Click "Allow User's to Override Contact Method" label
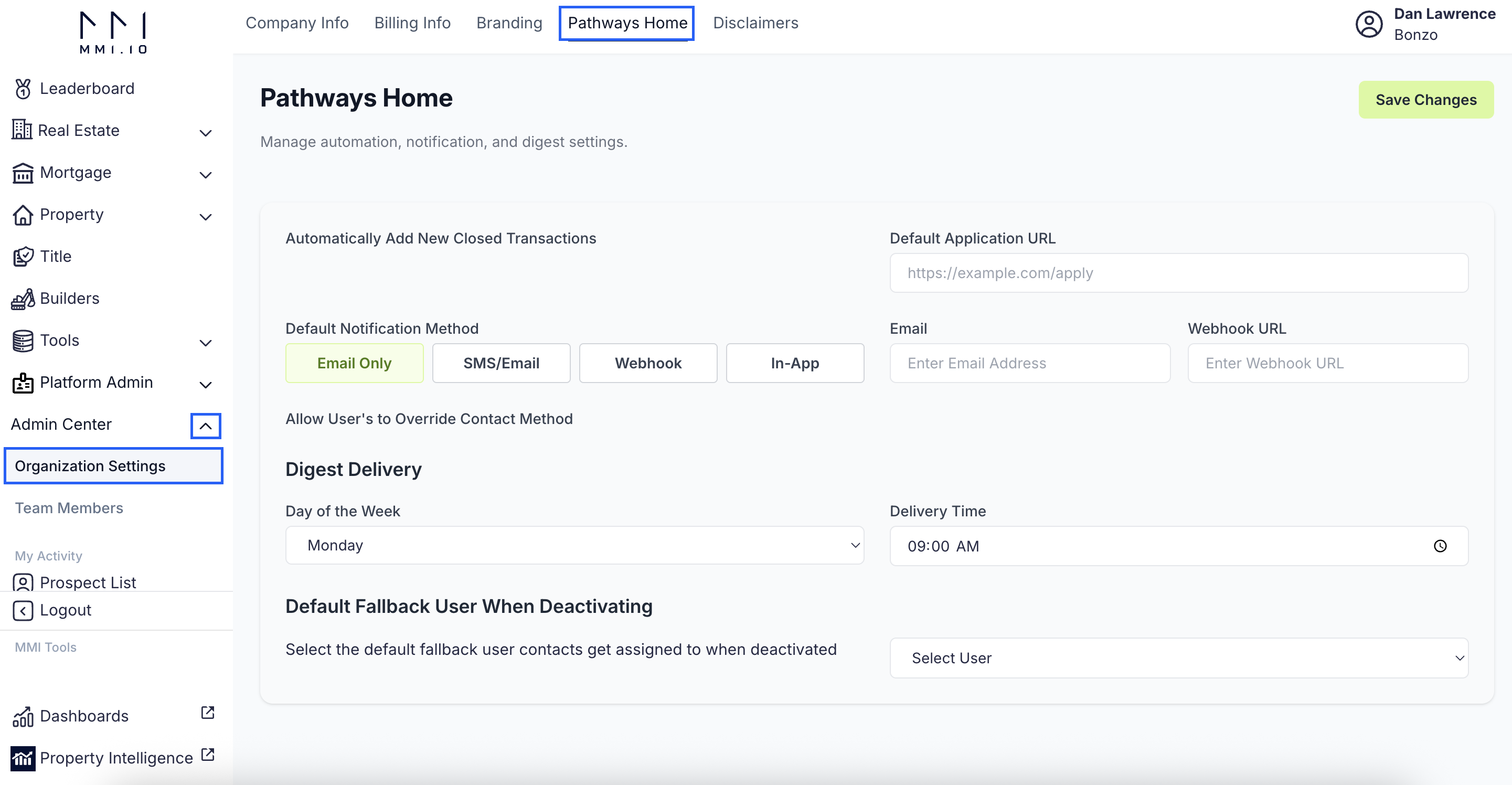The width and height of the screenshot is (1512, 785). click(x=429, y=419)
